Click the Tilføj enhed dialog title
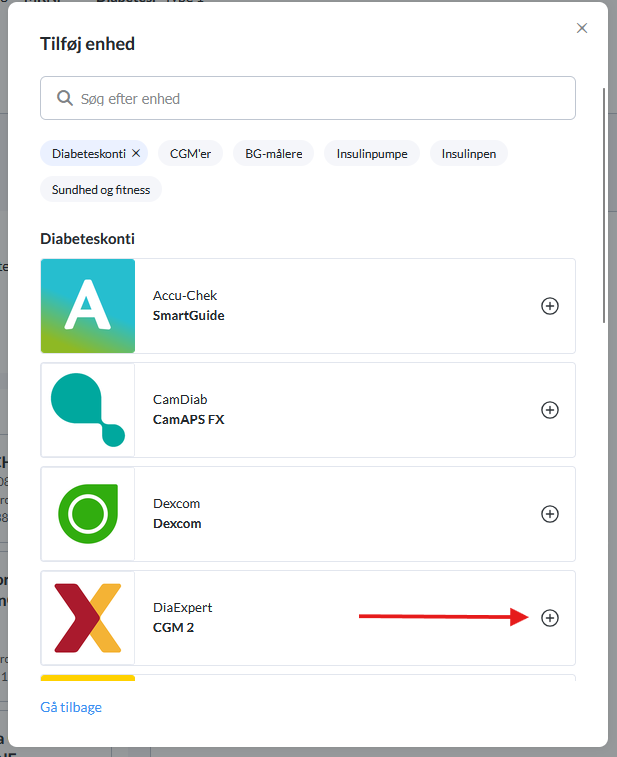This screenshot has height=757, width=617. click(x=87, y=44)
